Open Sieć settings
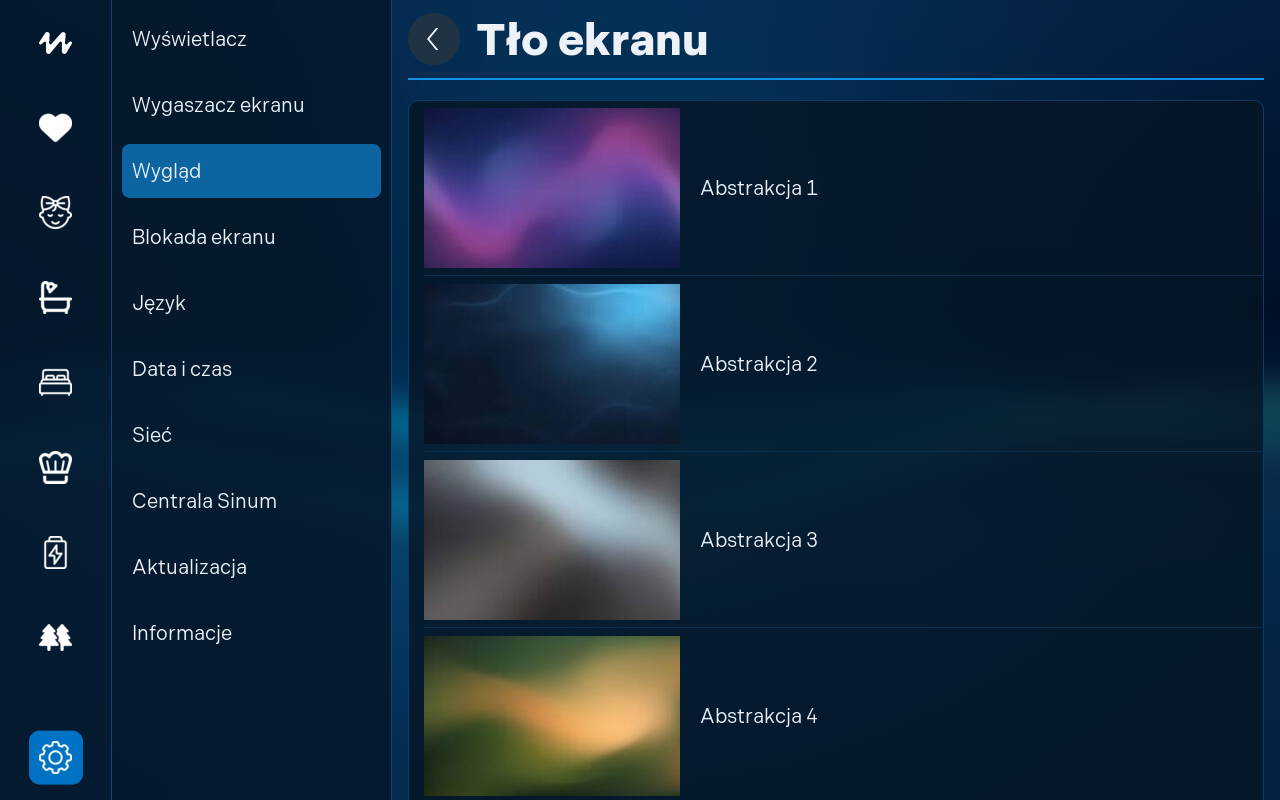Viewport: 1280px width, 800px height. coord(251,435)
